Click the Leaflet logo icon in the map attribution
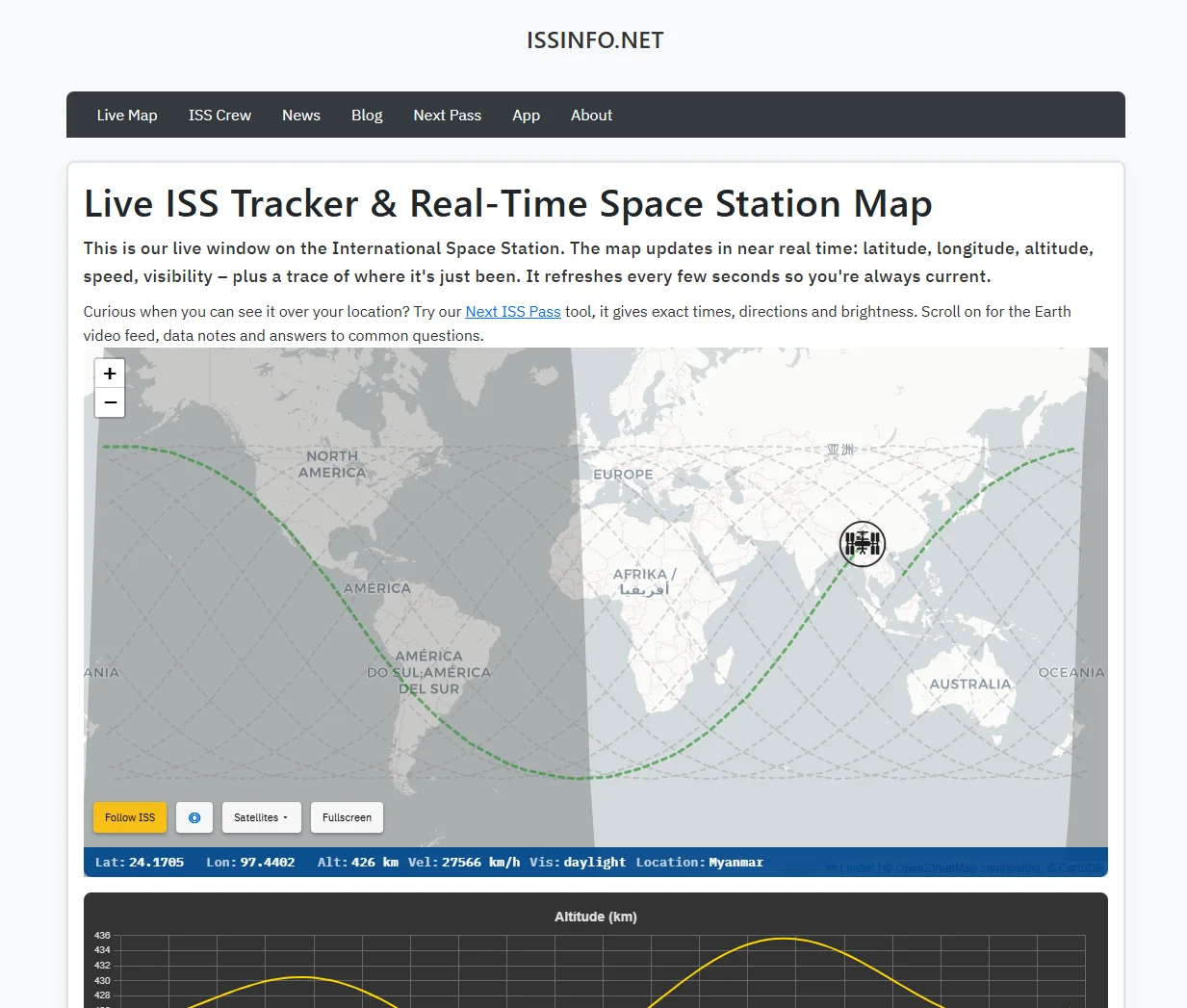 tap(832, 867)
